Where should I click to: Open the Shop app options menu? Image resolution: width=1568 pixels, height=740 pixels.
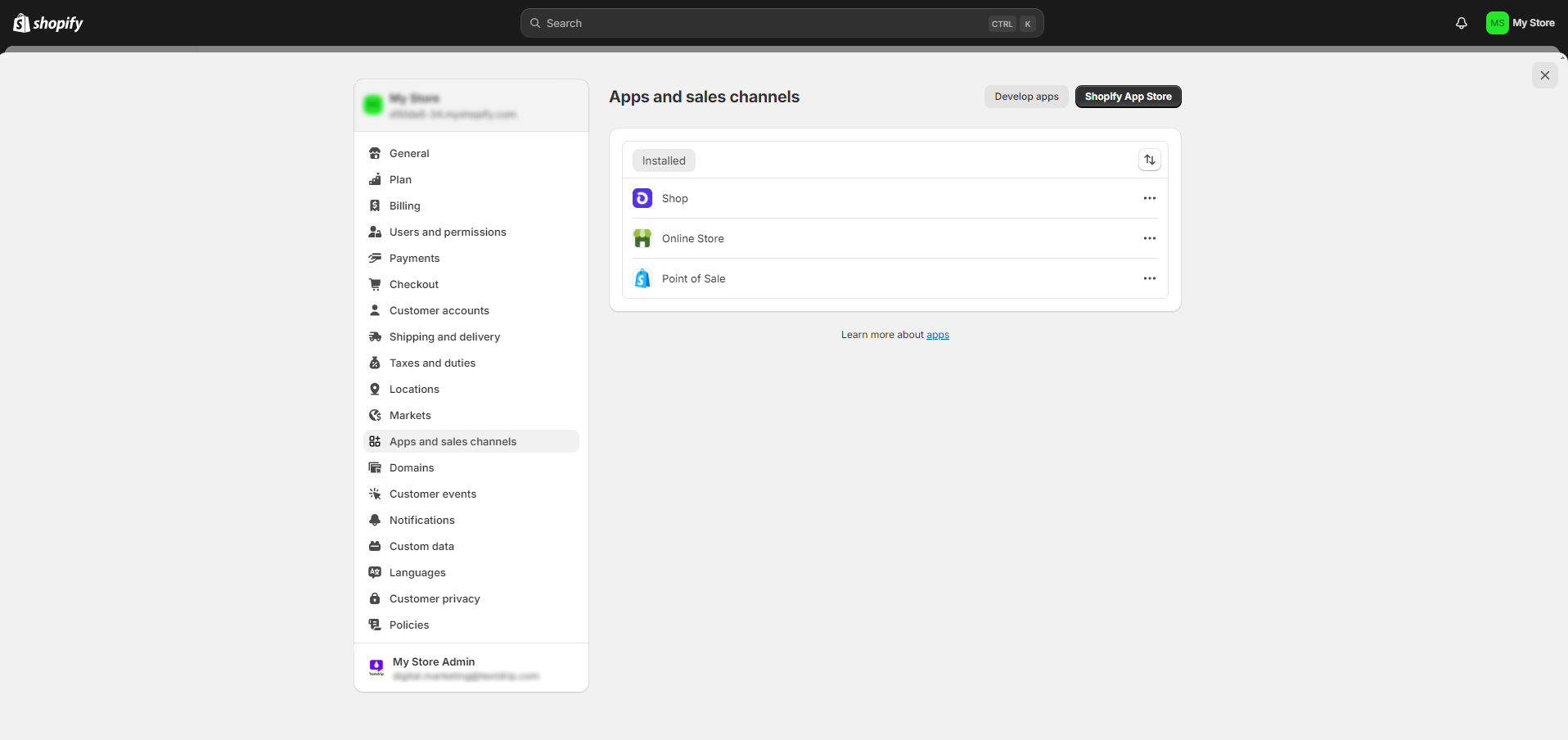1149,197
